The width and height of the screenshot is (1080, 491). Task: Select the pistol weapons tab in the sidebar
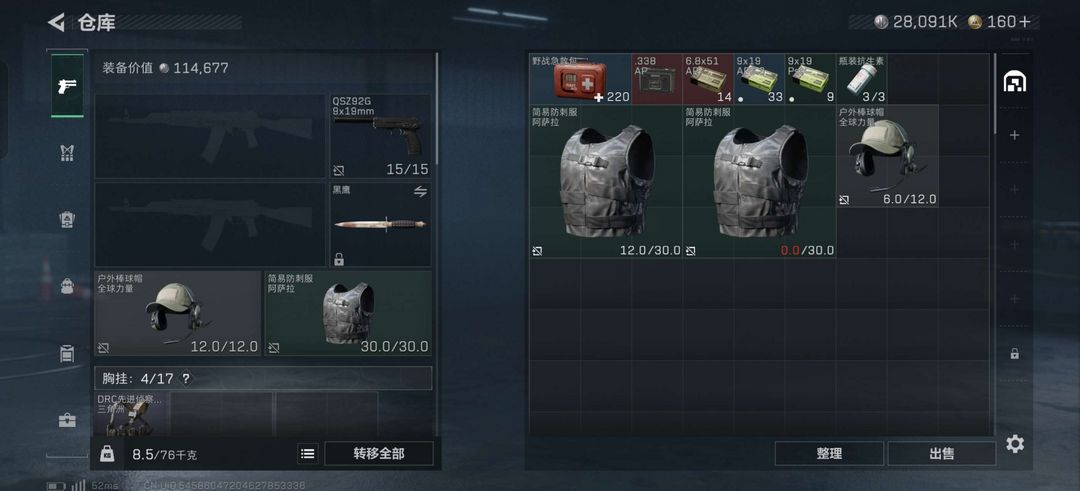click(x=68, y=85)
